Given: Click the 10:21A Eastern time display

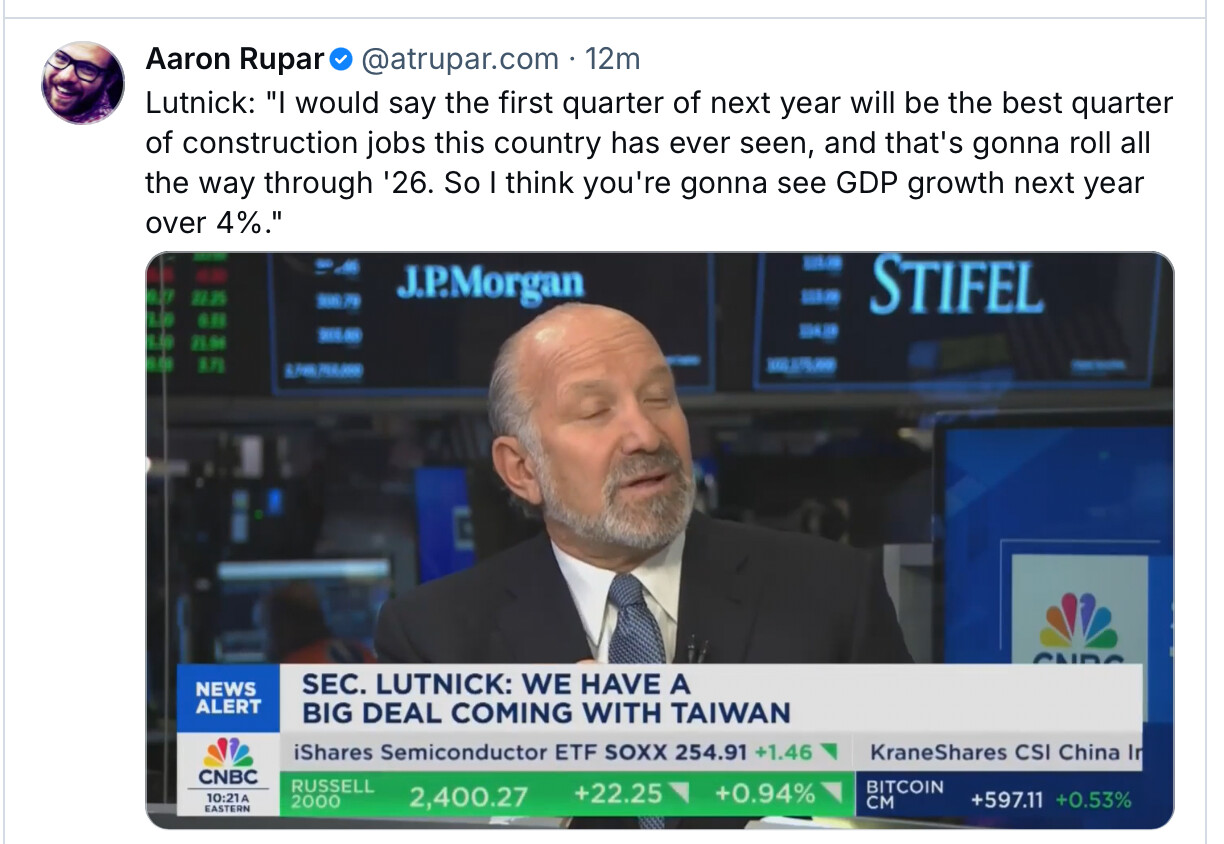Looking at the screenshot, I should [228, 801].
